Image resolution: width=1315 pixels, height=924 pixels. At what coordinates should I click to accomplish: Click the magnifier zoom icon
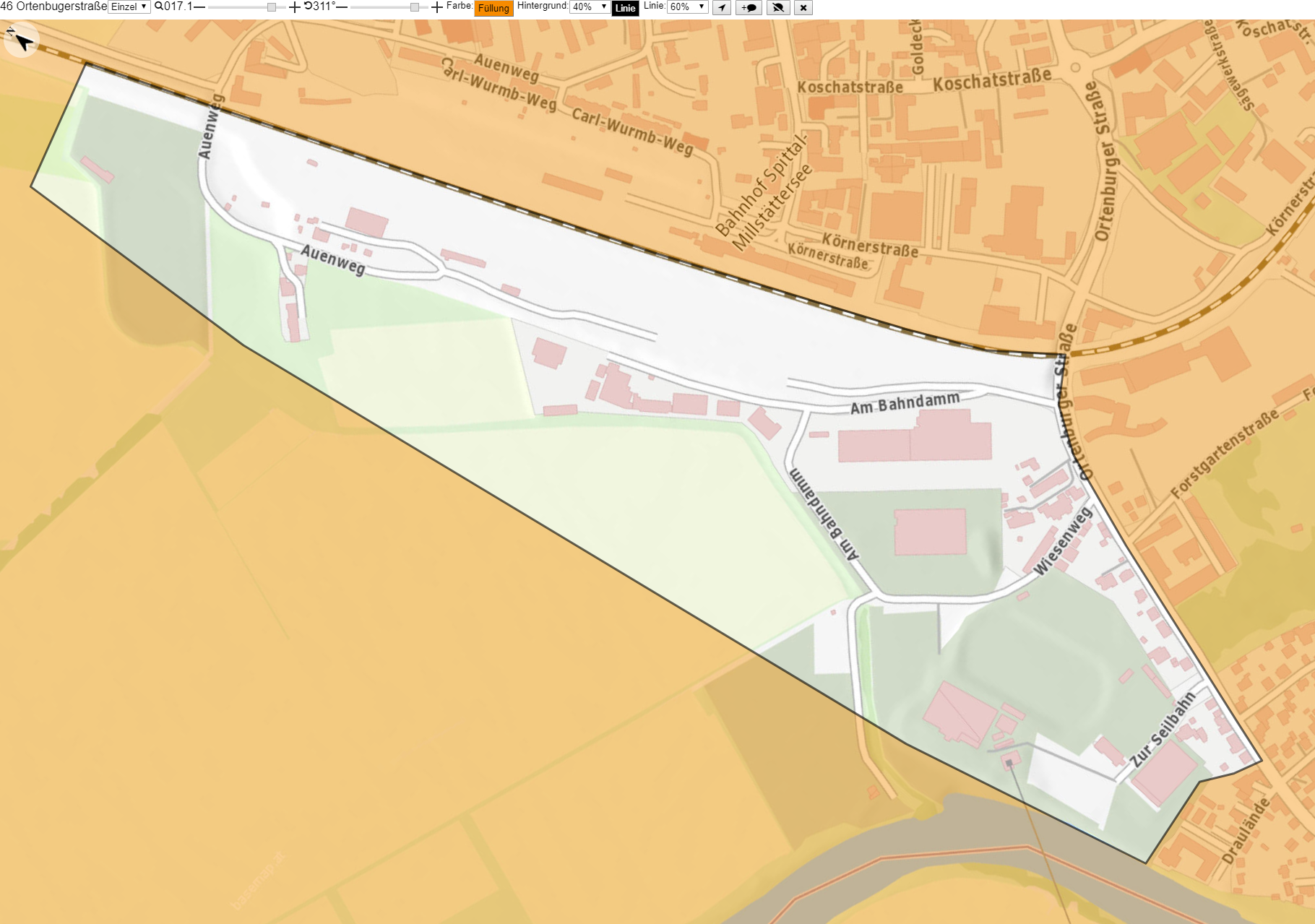[x=159, y=7]
